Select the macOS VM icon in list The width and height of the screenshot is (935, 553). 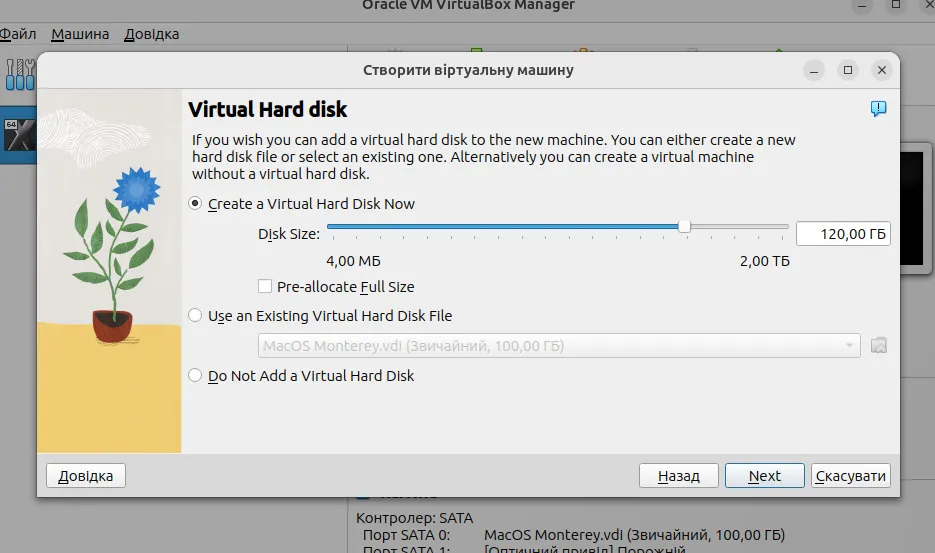pos(19,134)
